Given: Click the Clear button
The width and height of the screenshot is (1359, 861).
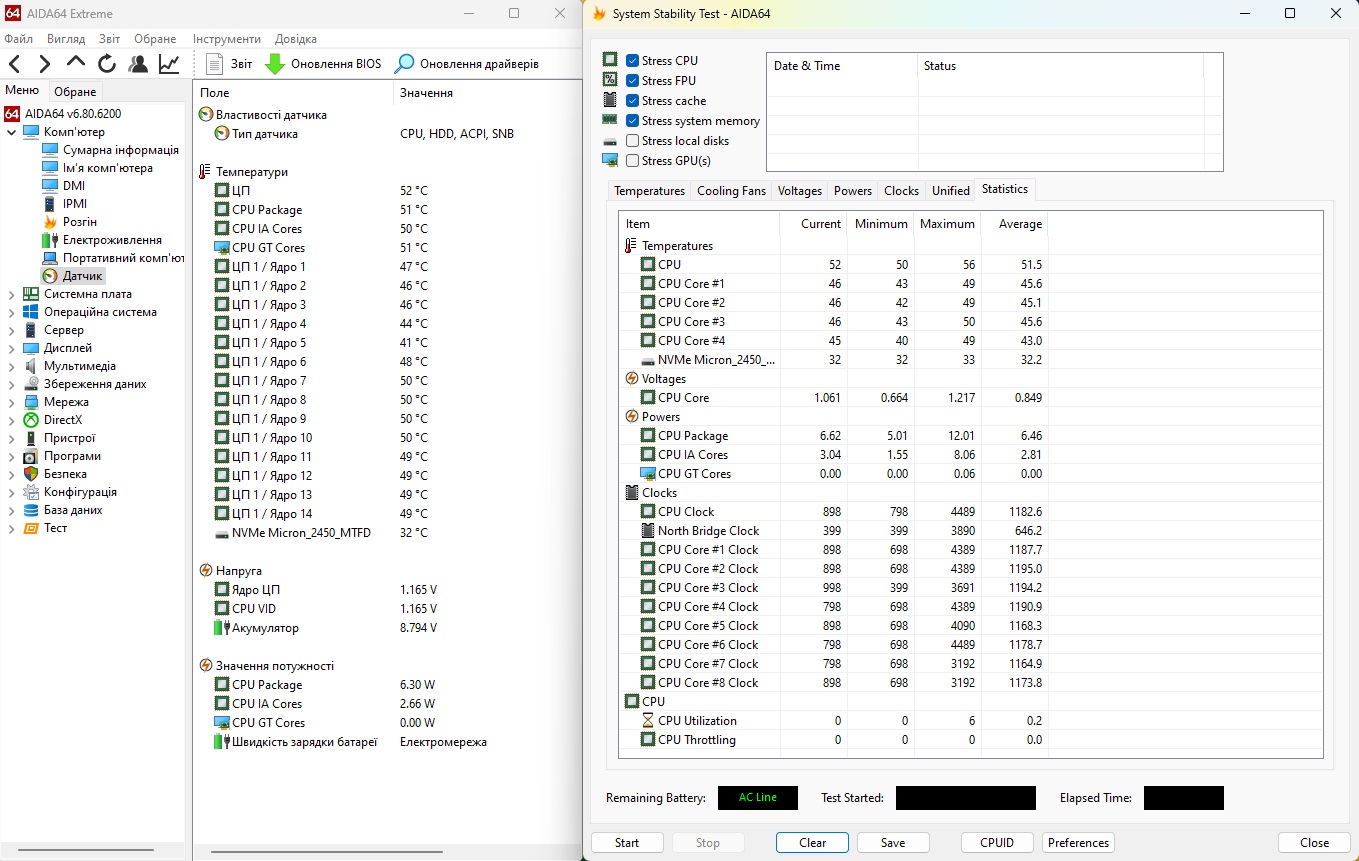Looking at the screenshot, I should [x=813, y=843].
